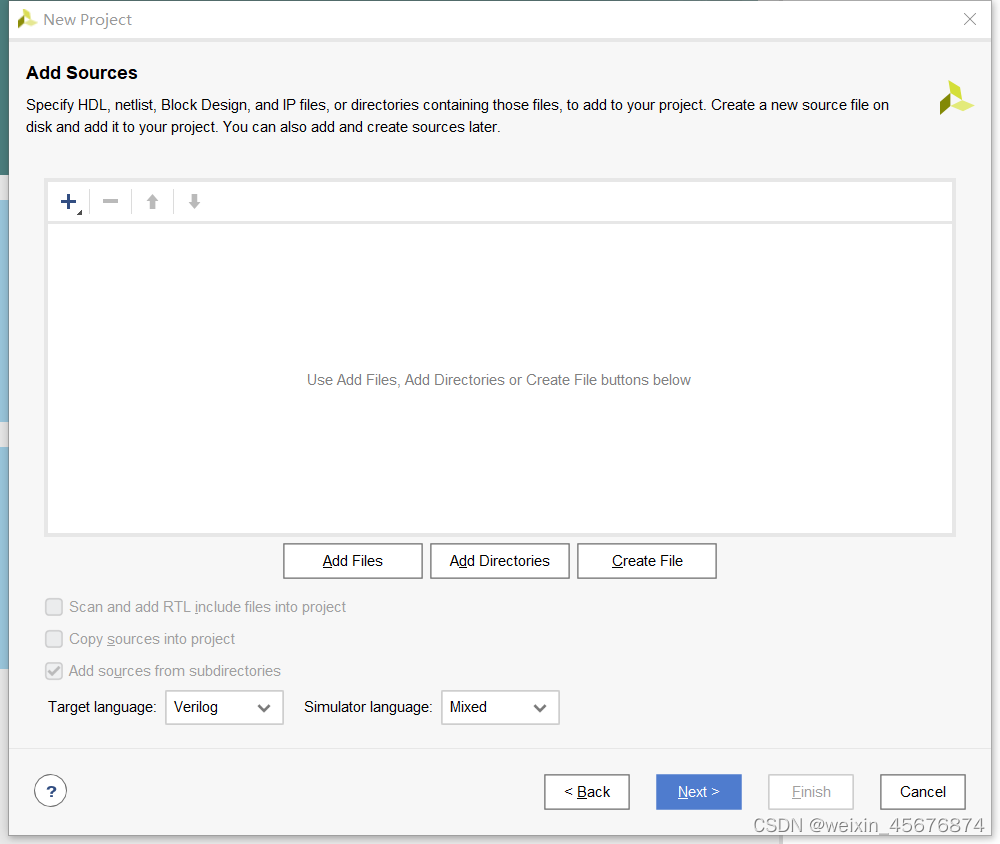Enable Copy sources into project checkbox
1000x844 pixels.
tap(54, 639)
